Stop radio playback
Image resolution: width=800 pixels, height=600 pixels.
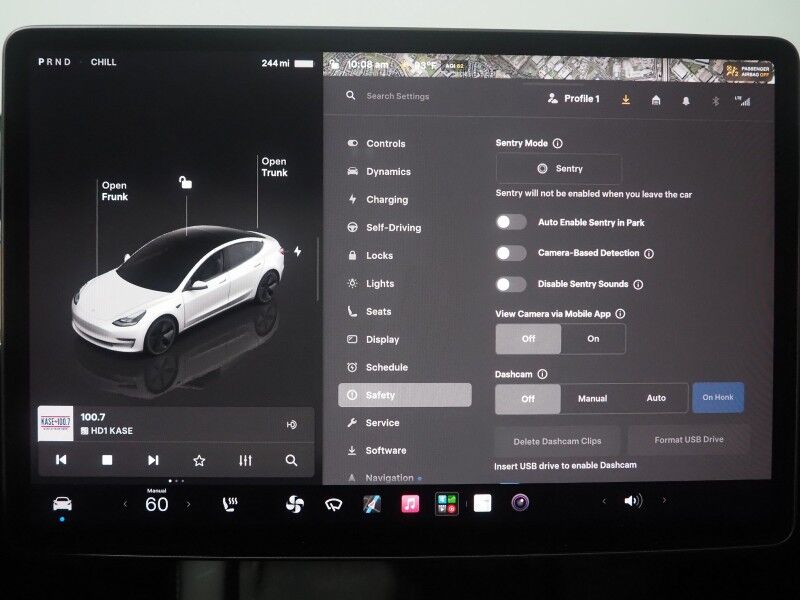click(x=107, y=460)
